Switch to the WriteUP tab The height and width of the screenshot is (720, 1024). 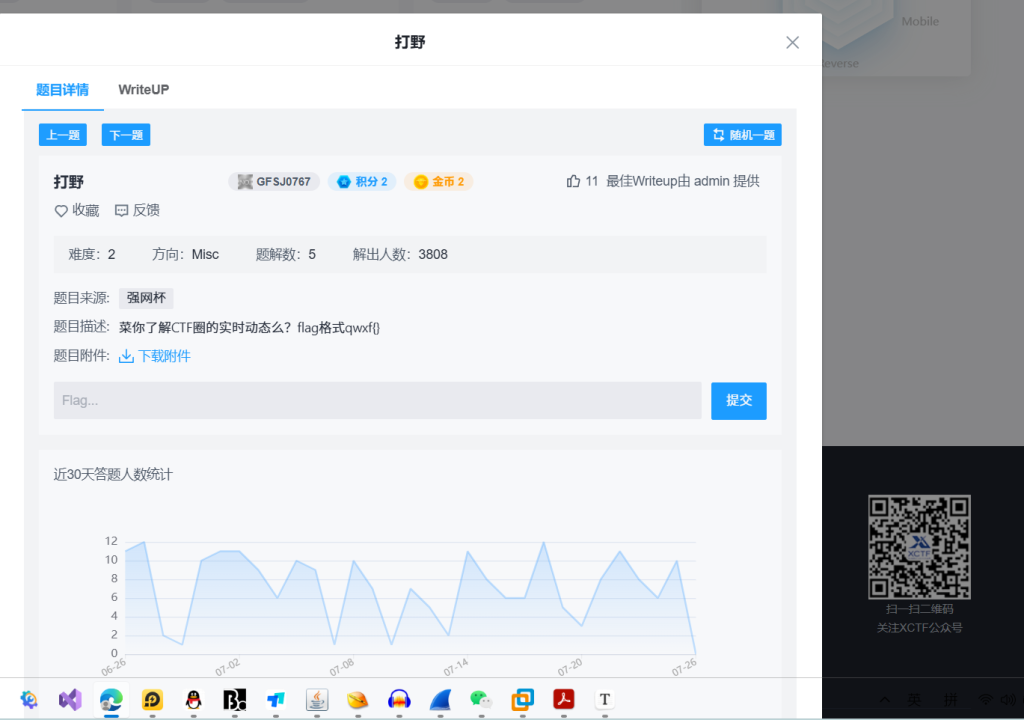143,90
